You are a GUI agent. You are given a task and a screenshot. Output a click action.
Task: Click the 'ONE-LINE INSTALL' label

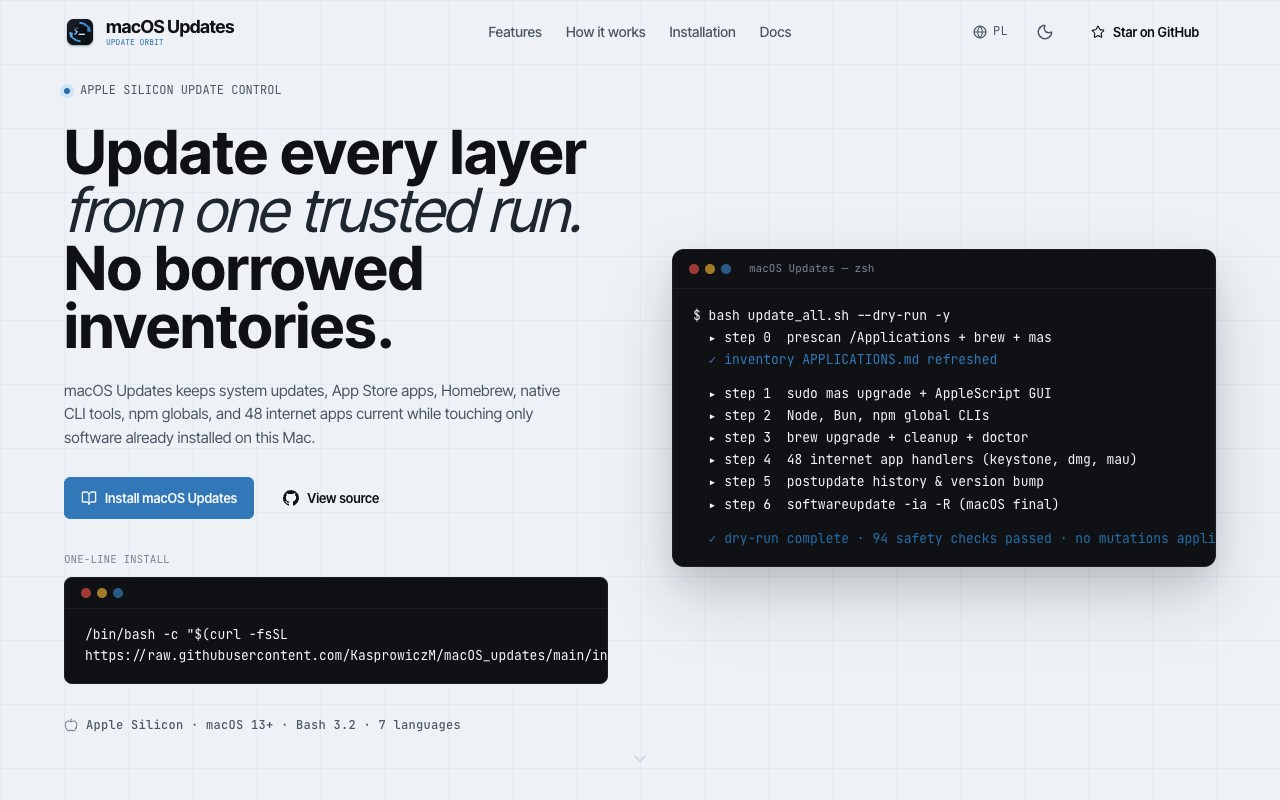pos(117,559)
